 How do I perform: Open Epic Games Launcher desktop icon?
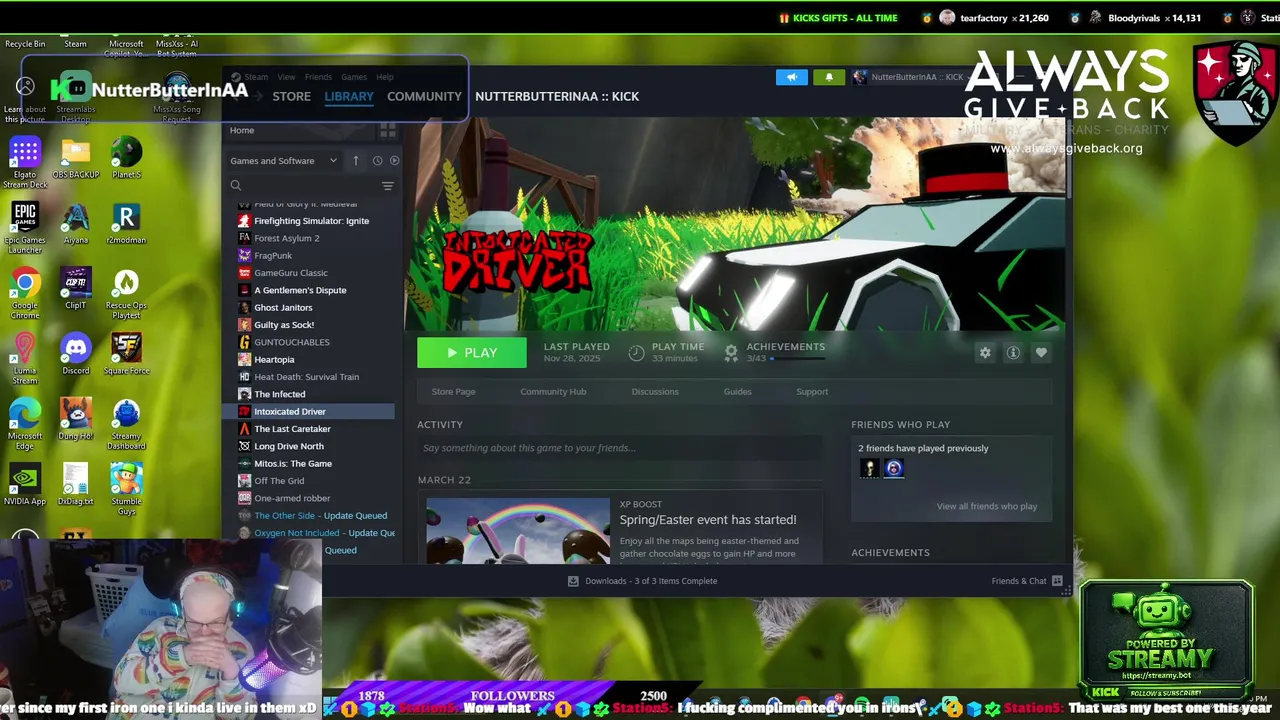tap(25, 228)
